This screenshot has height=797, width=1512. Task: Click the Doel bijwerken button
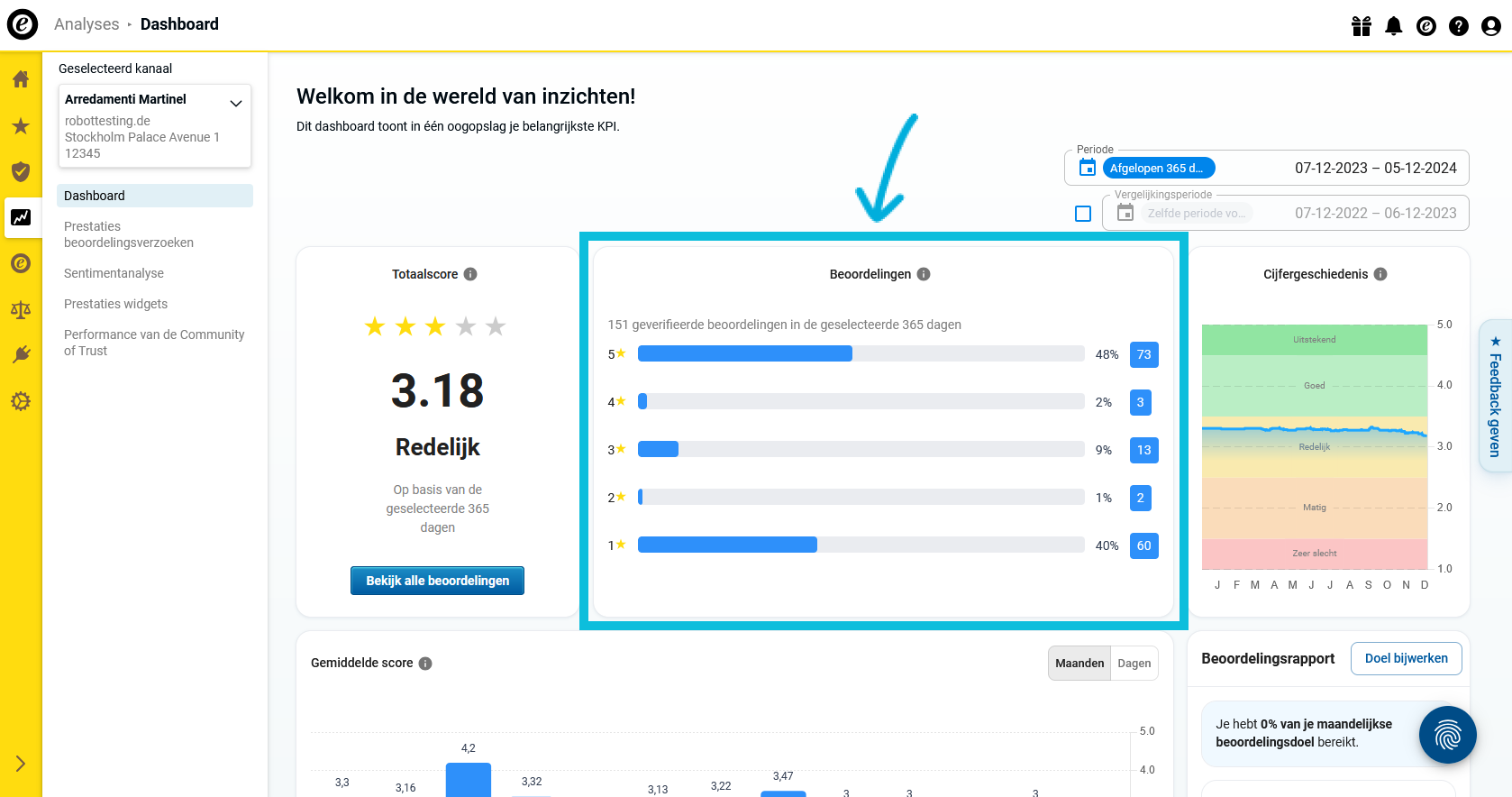1406,658
